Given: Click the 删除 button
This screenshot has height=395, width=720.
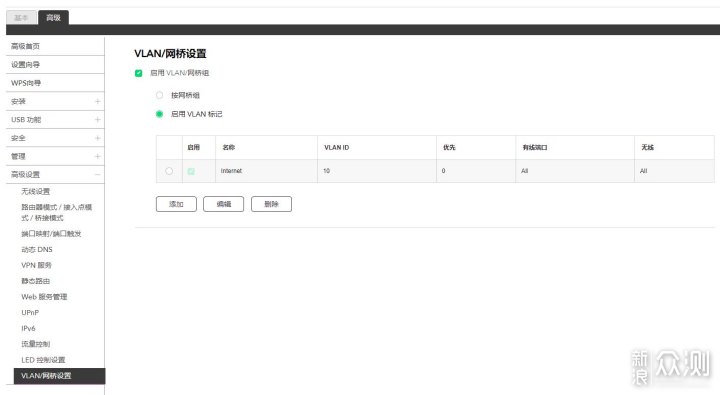Looking at the screenshot, I should 271,204.
